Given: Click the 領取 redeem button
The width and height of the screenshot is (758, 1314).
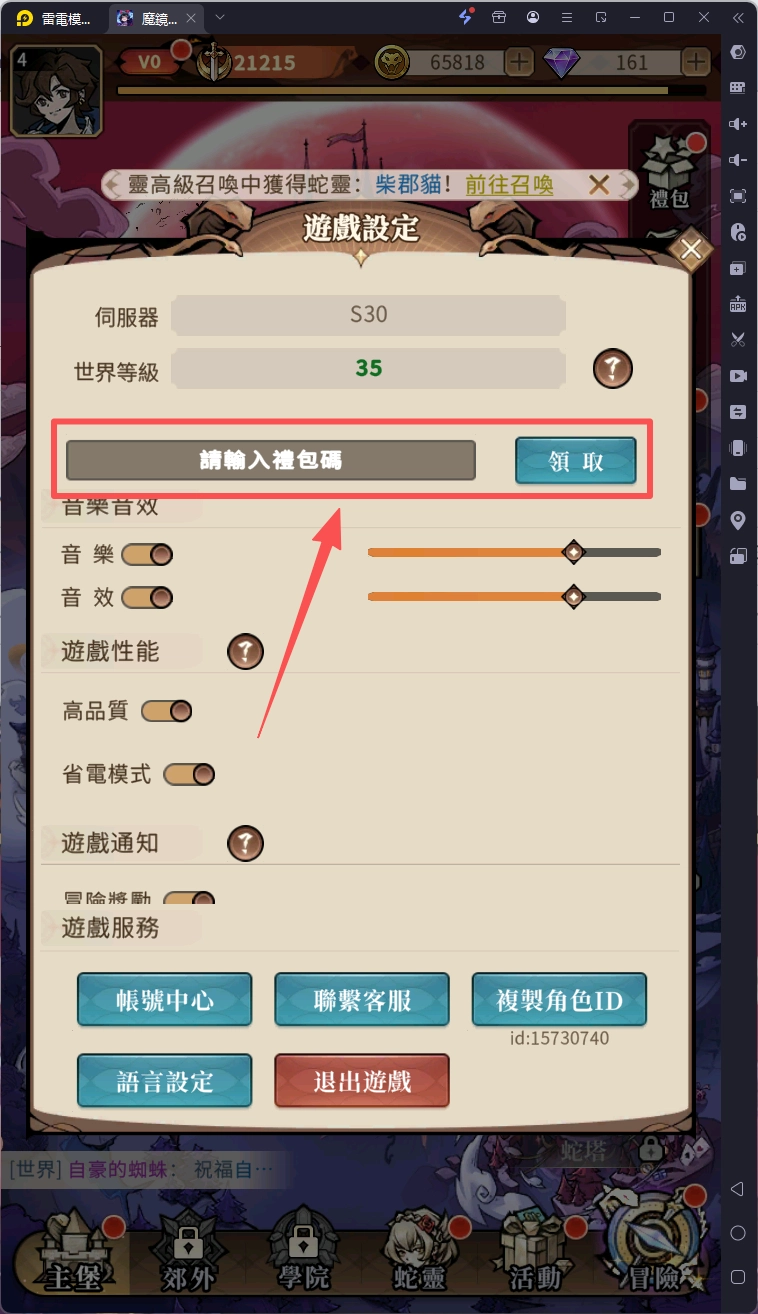Looking at the screenshot, I should (576, 461).
